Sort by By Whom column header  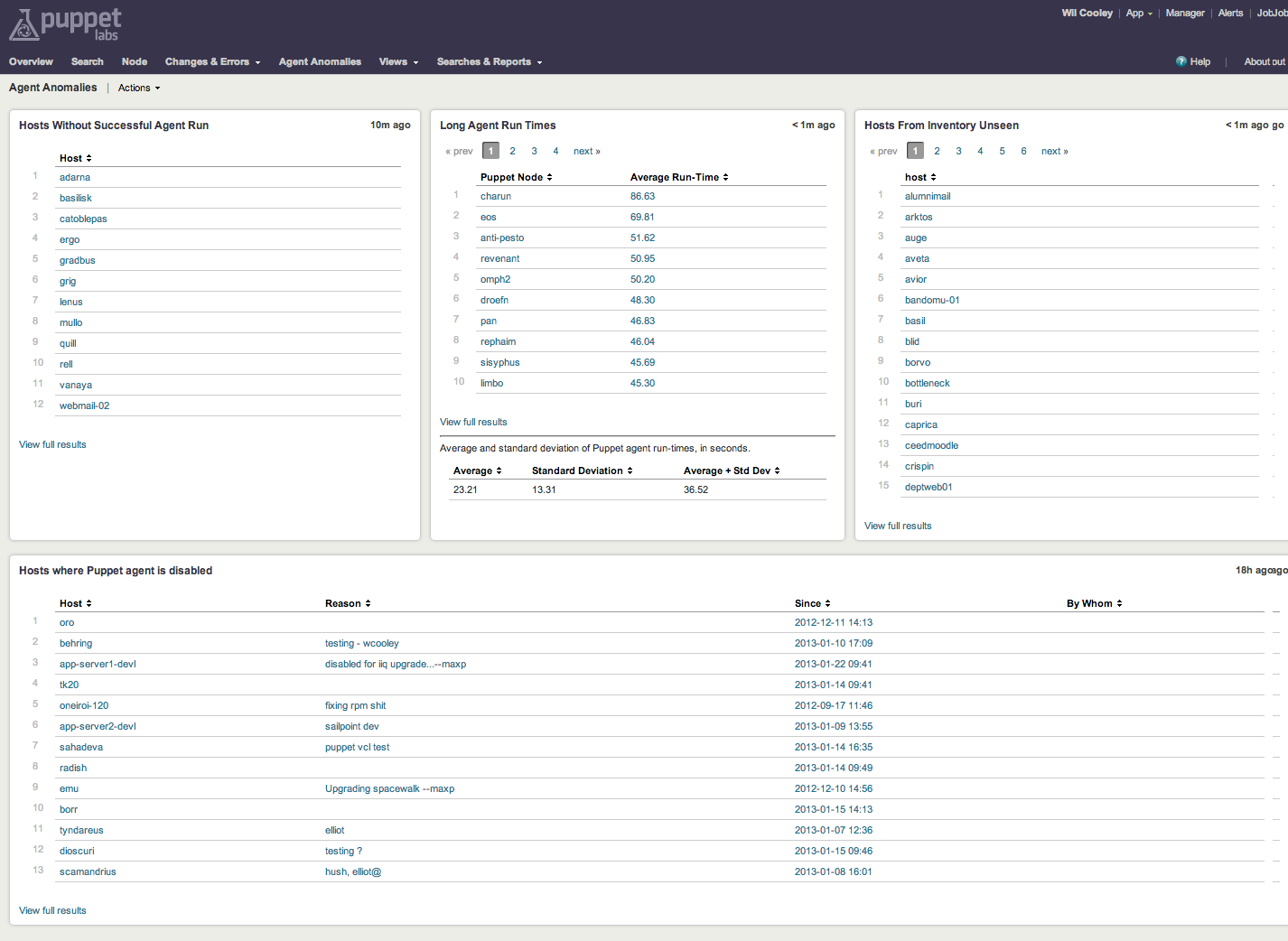tap(1094, 603)
